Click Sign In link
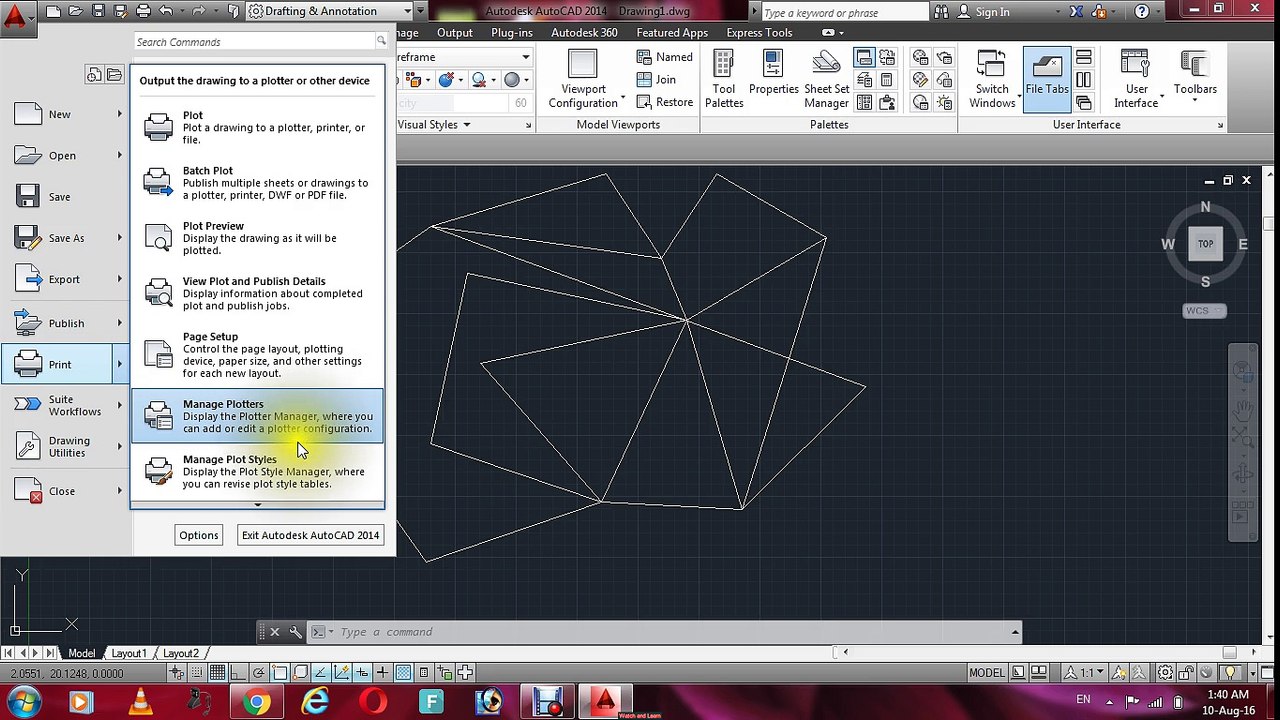 click(992, 12)
